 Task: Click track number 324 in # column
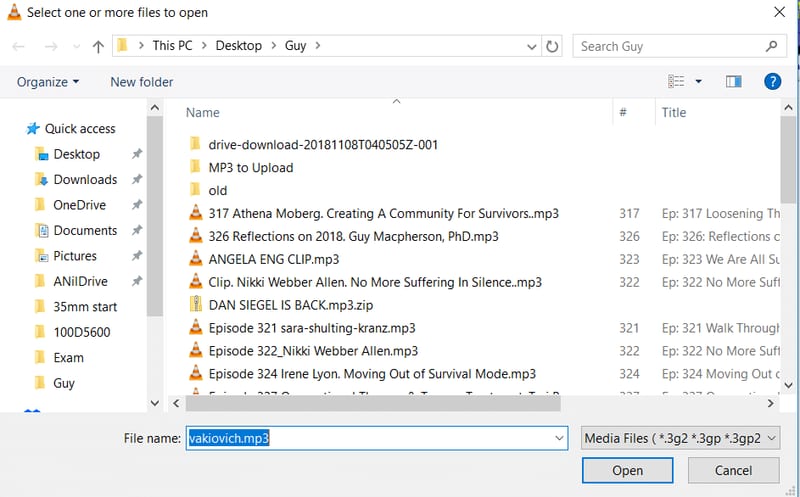click(x=629, y=374)
